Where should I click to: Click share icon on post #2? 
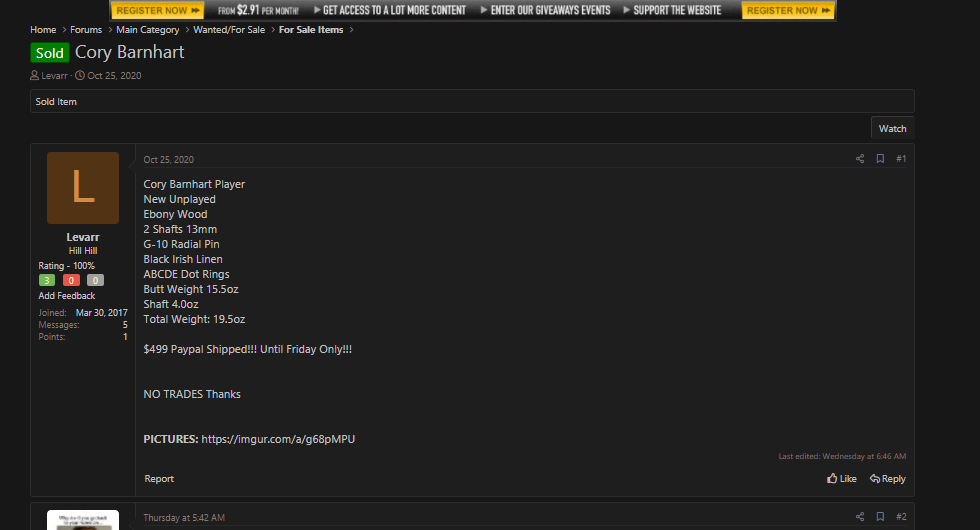[859, 517]
